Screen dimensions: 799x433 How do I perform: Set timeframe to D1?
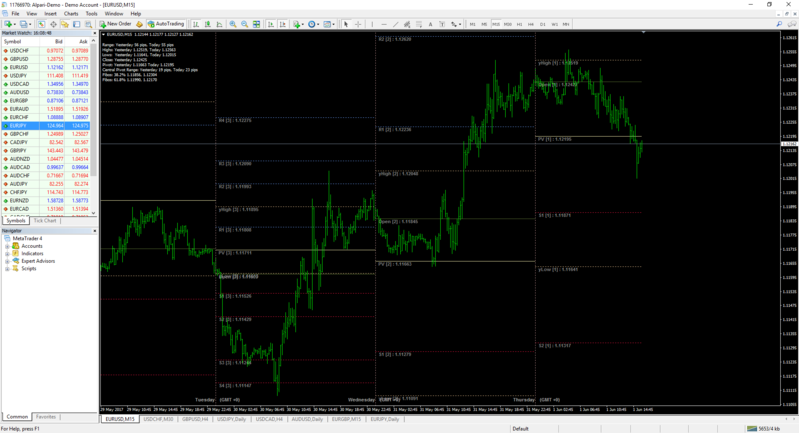(543, 24)
